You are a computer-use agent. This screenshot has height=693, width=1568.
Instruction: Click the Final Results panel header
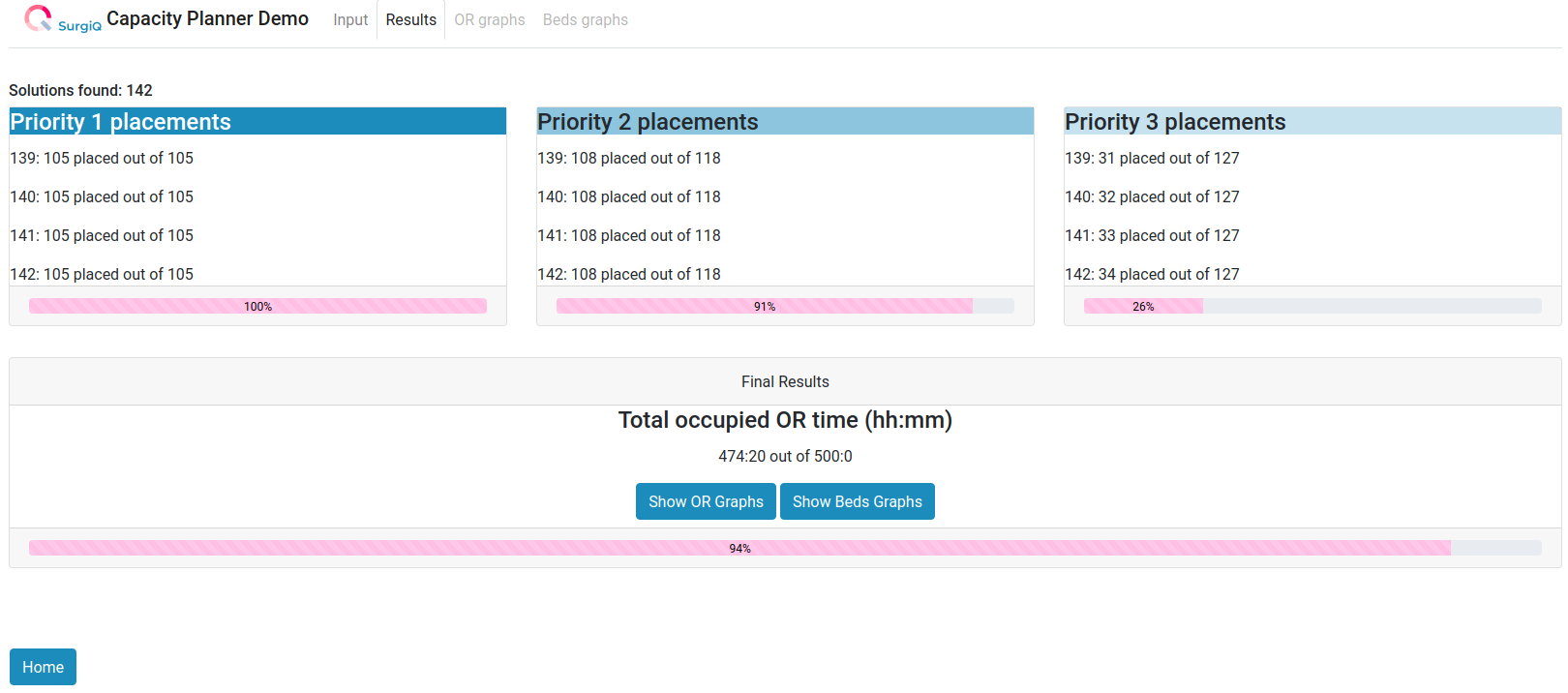click(x=785, y=381)
